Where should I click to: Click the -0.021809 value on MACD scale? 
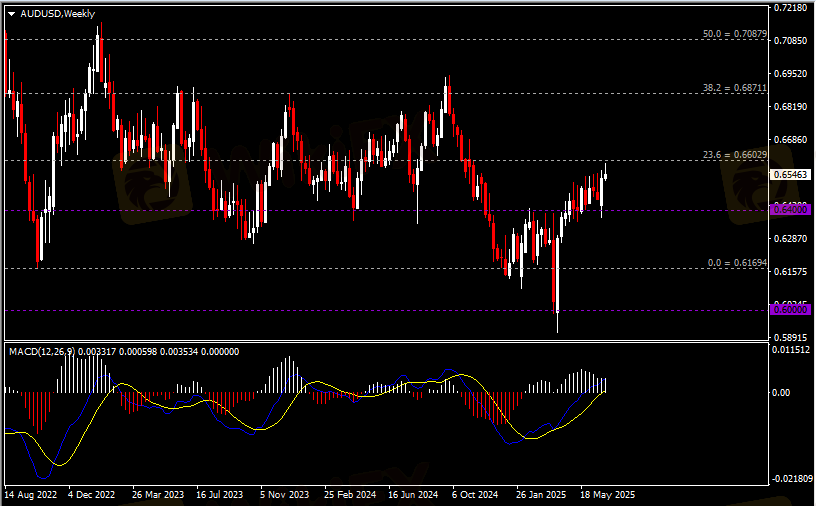click(791, 479)
